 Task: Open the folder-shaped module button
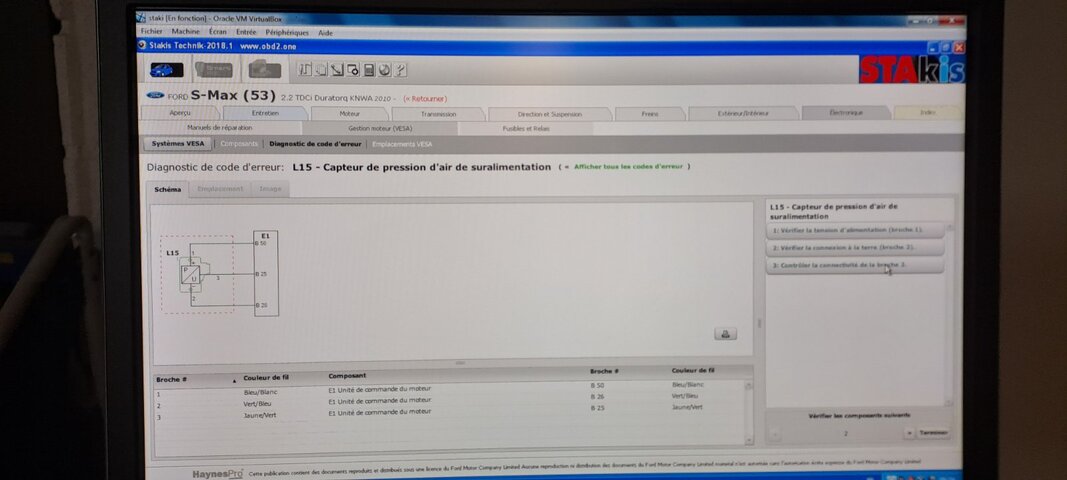pyautogui.click(x=264, y=69)
